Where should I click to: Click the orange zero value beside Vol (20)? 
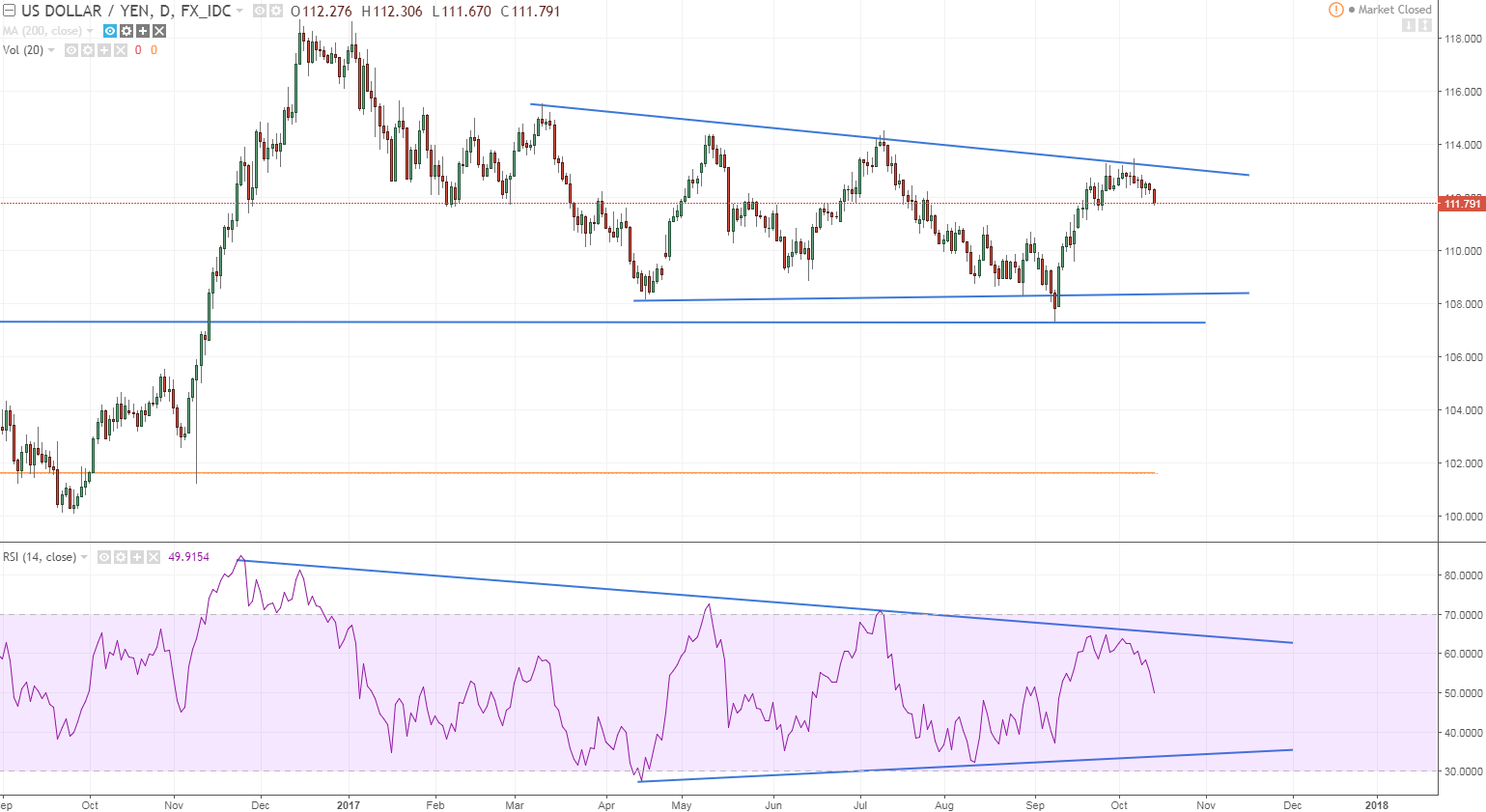(x=154, y=50)
